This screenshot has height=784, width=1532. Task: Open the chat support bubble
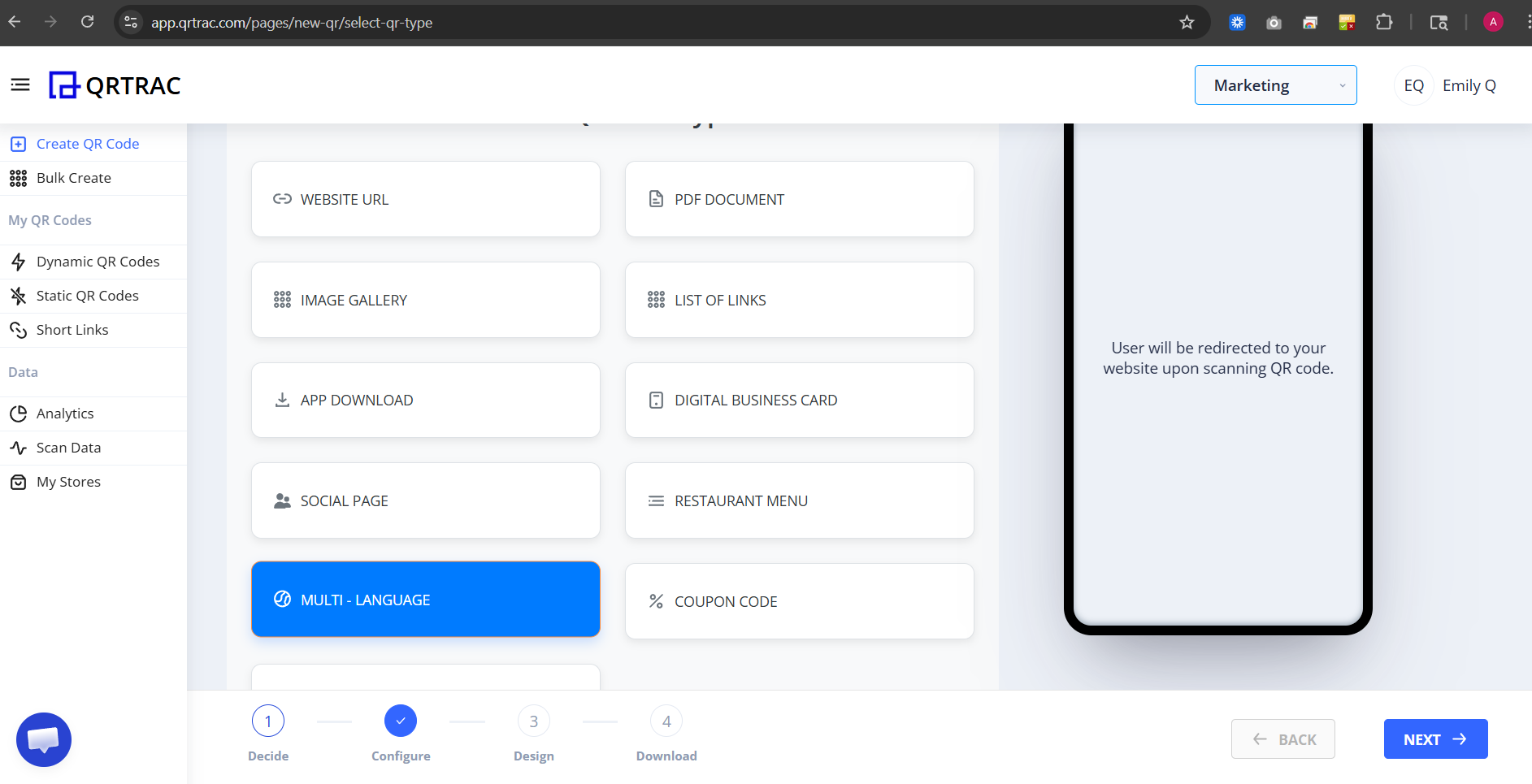point(43,739)
